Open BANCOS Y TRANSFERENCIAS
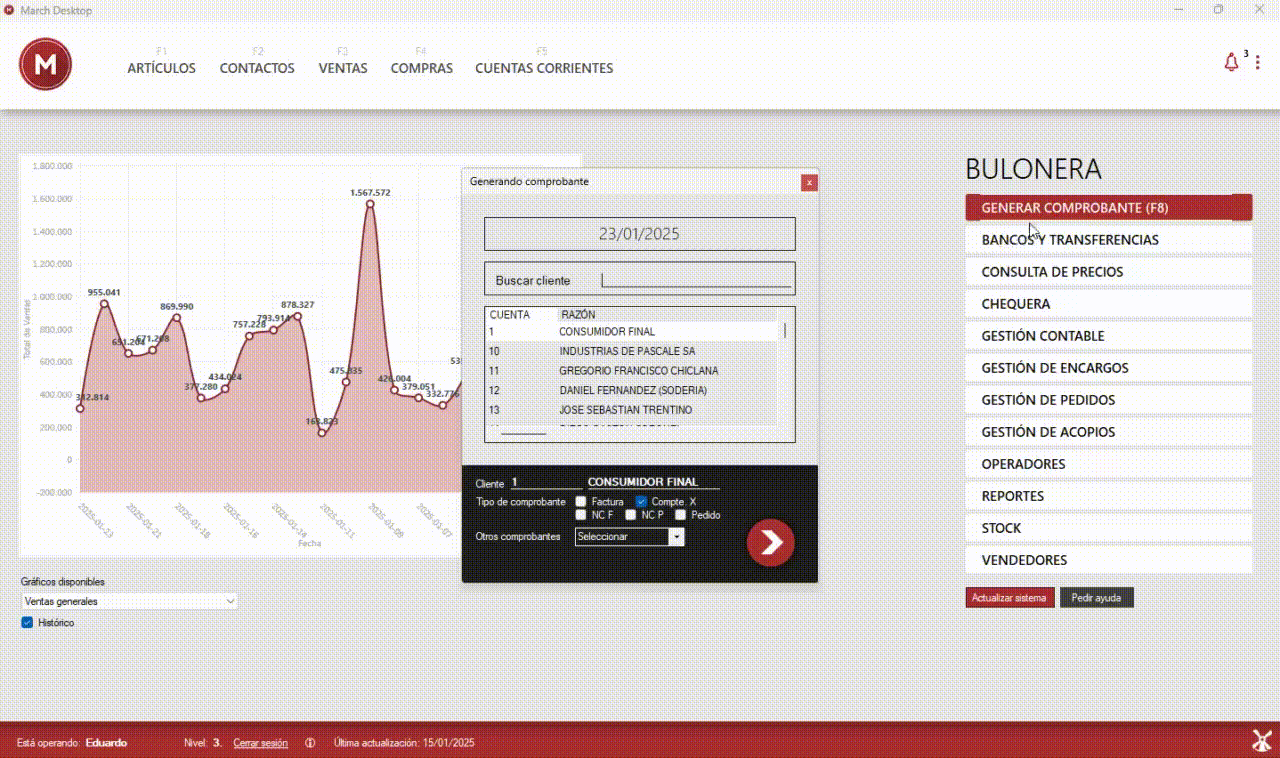This screenshot has width=1280, height=758. 1109,240
